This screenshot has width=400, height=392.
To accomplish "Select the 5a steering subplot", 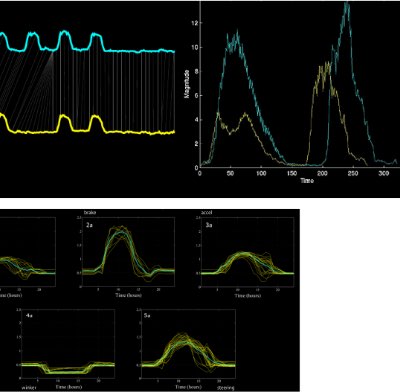I will coord(189,344).
